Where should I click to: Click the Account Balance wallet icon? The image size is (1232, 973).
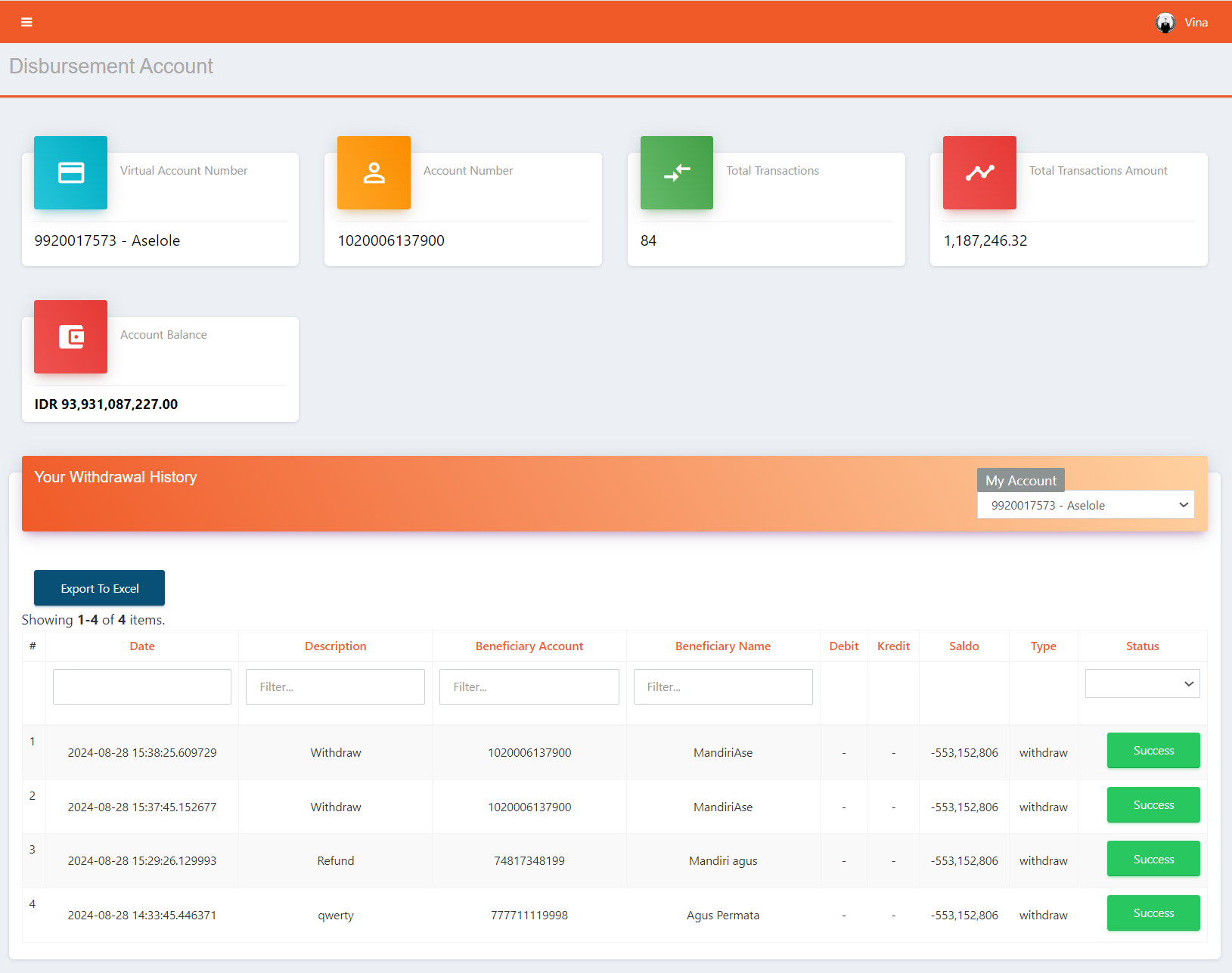point(70,336)
